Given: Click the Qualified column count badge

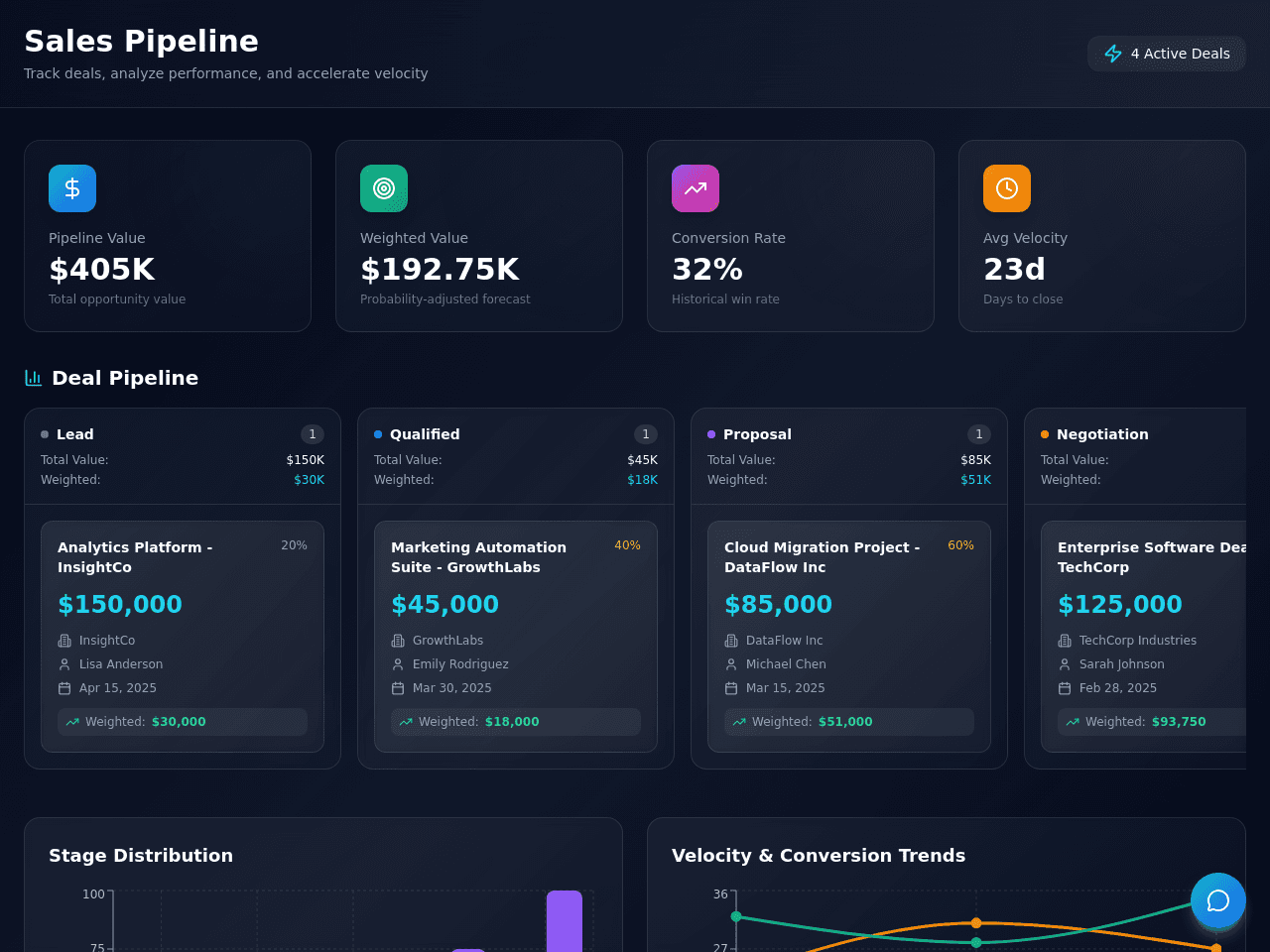Looking at the screenshot, I should (x=646, y=434).
